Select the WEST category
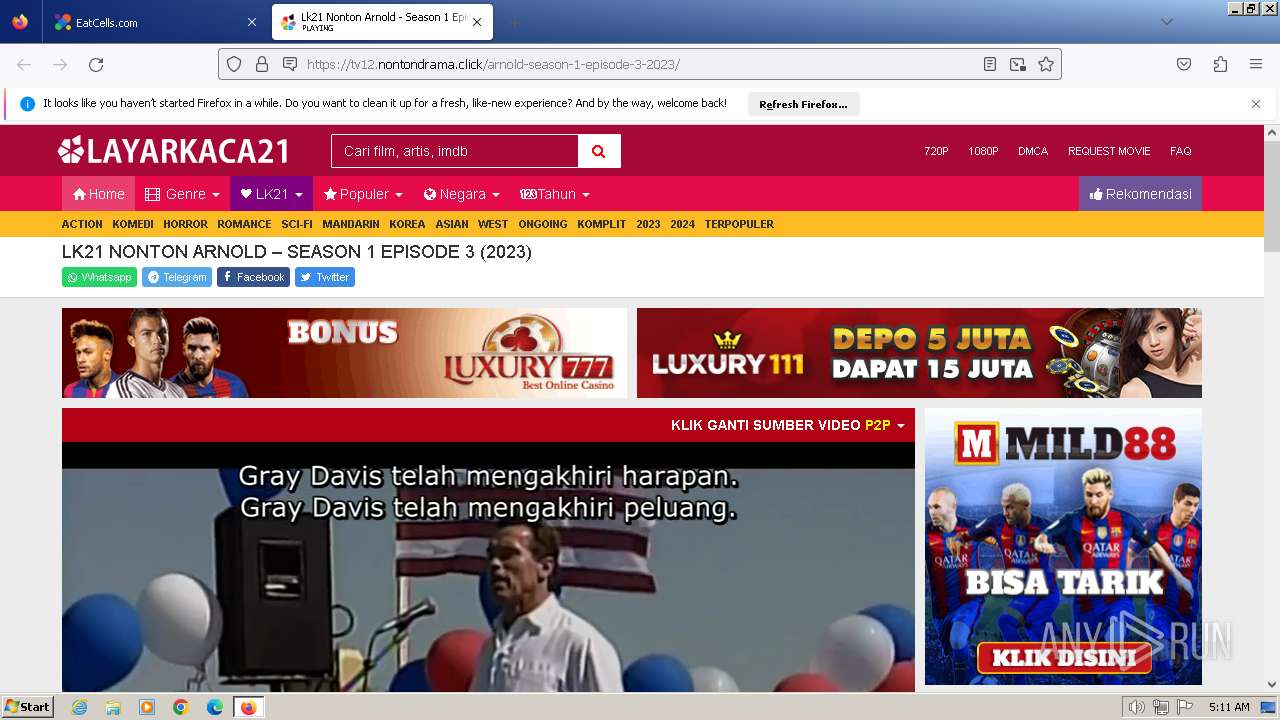 (493, 224)
